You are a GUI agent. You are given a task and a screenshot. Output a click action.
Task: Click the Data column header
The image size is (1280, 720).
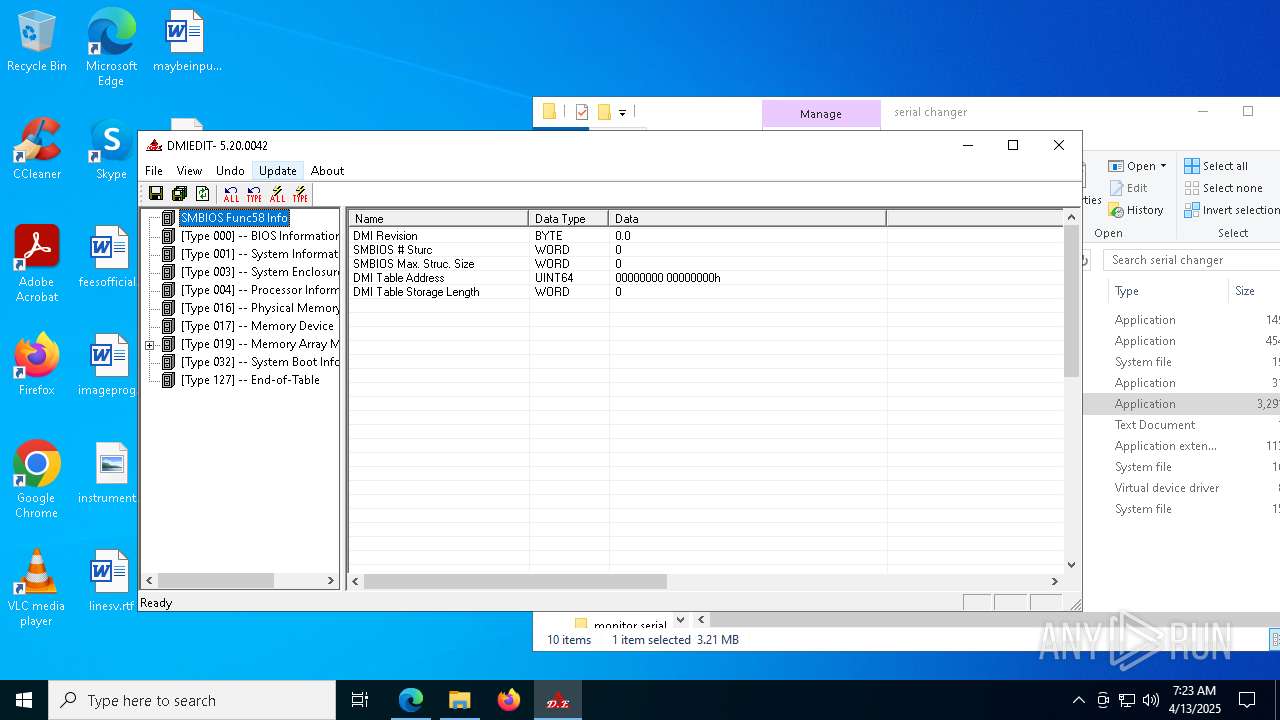[747, 218]
